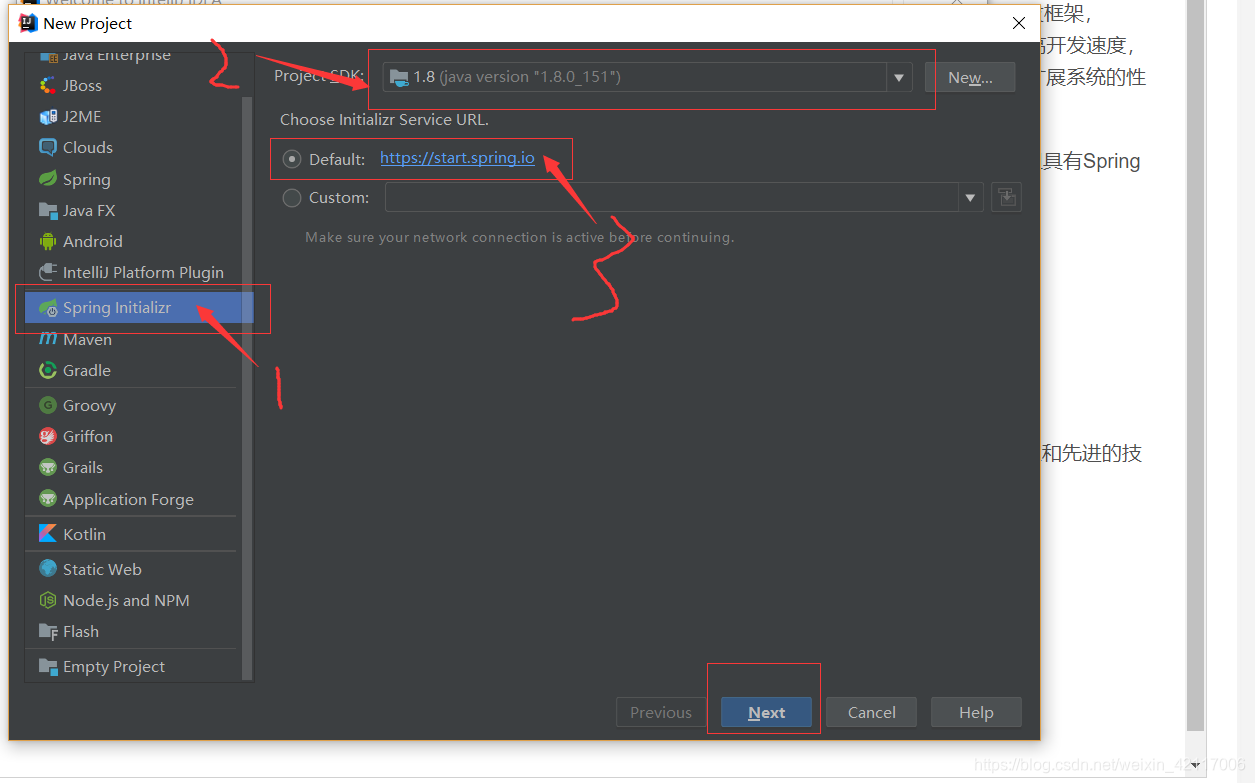The width and height of the screenshot is (1255, 783).
Task: Click the IntelliJ Platform Plugin icon
Action: point(48,272)
